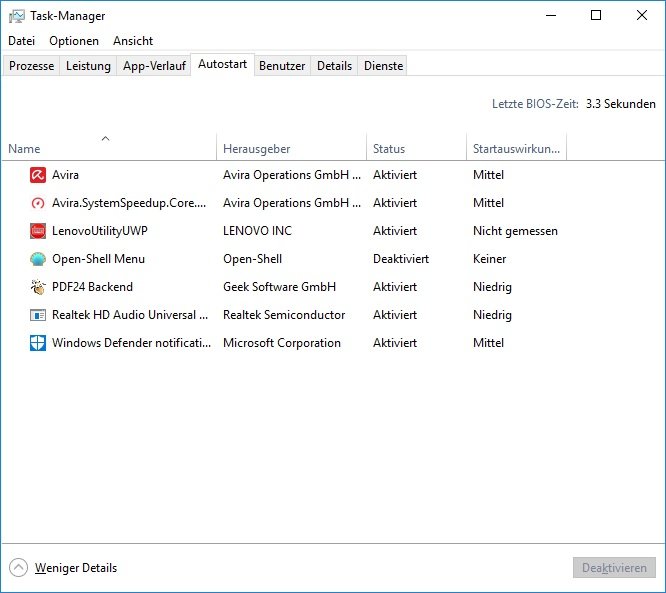Screen dimensions: 666x593
Task: Select the Avira.SystemSpeedup.Core entry name
Action: click(x=129, y=203)
